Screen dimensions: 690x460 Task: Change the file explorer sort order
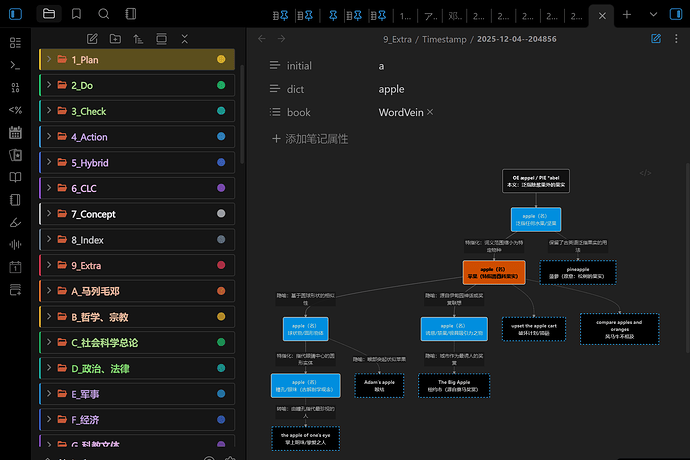(x=137, y=38)
